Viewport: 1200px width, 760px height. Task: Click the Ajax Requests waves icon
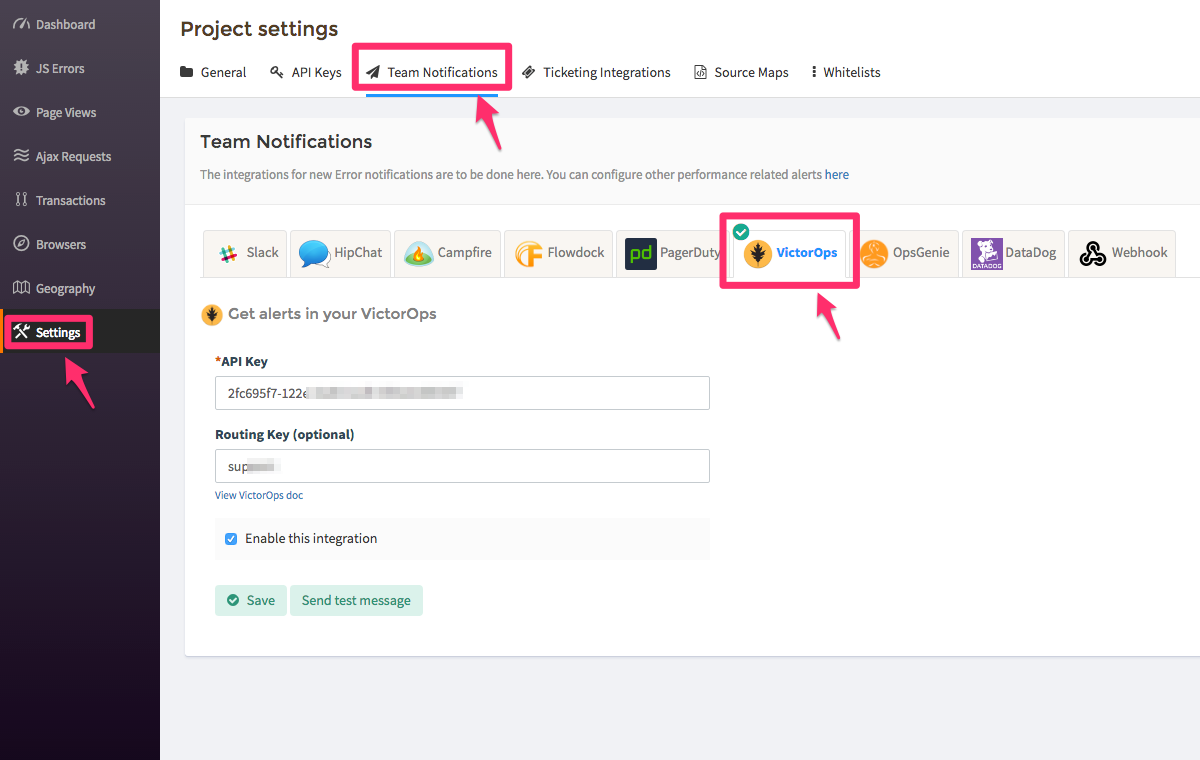pyautogui.click(x=20, y=156)
